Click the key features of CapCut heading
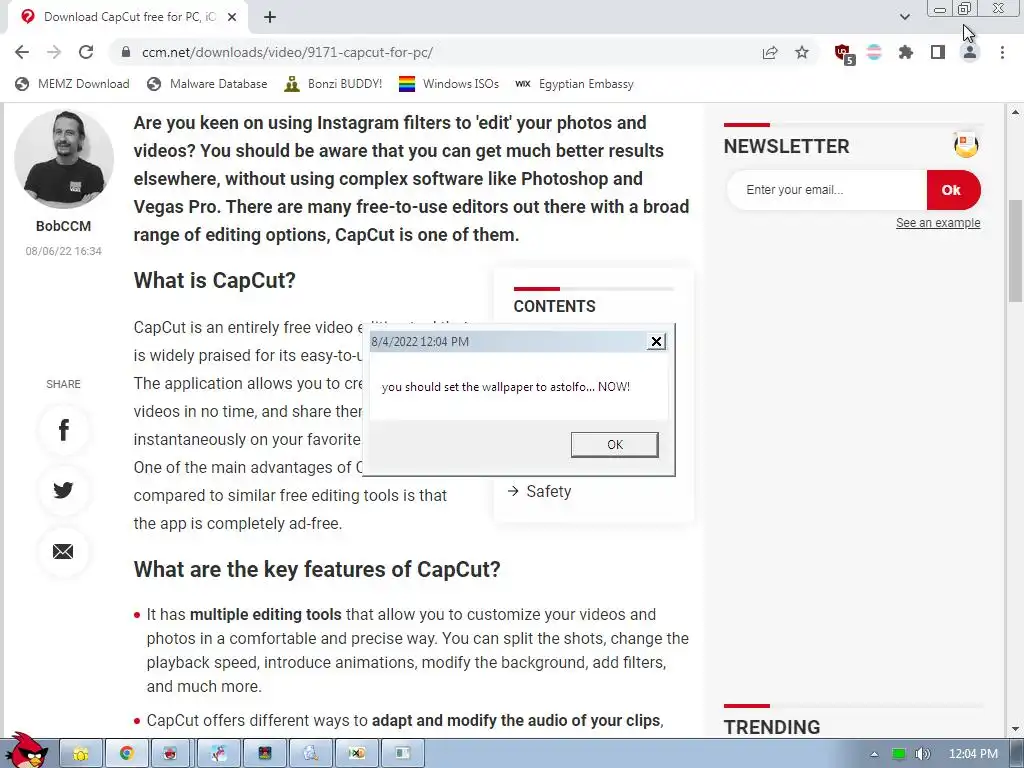Screen dimensions: 1024x768 317,569
